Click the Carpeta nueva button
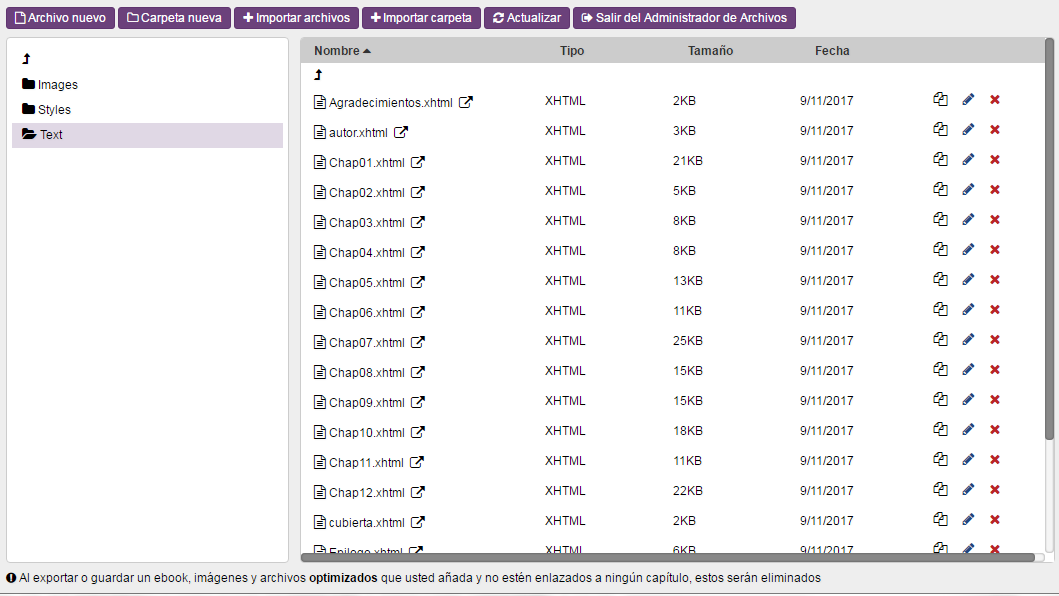Viewport: 1059px width, 596px height. (174, 18)
